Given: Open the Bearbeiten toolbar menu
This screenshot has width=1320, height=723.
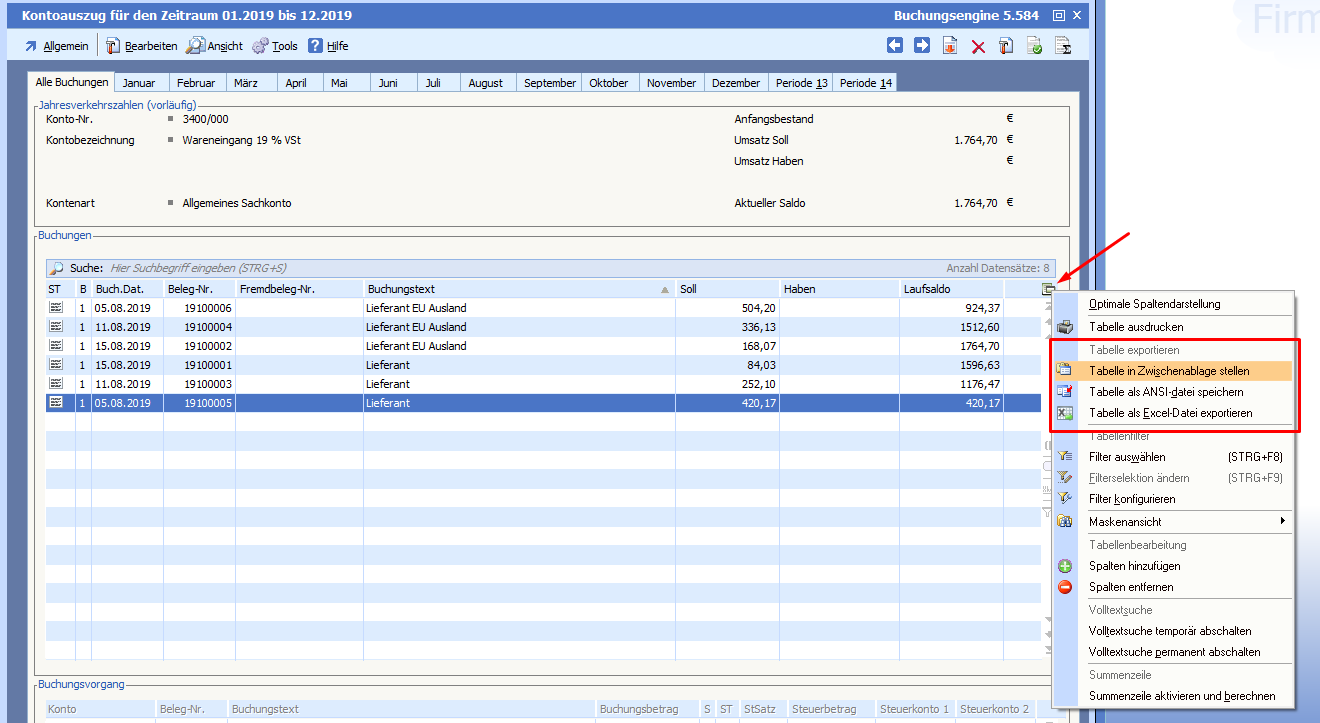Looking at the screenshot, I should (x=141, y=46).
